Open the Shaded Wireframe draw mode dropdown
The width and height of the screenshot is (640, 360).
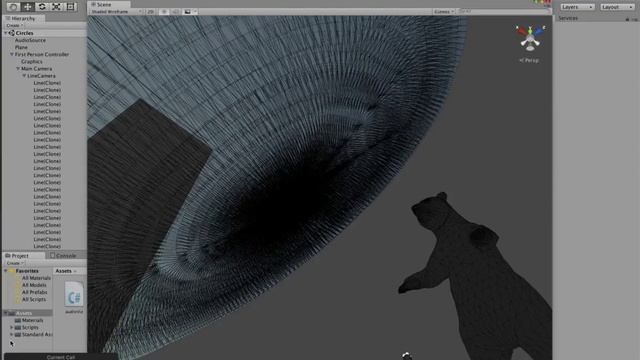pos(116,12)
